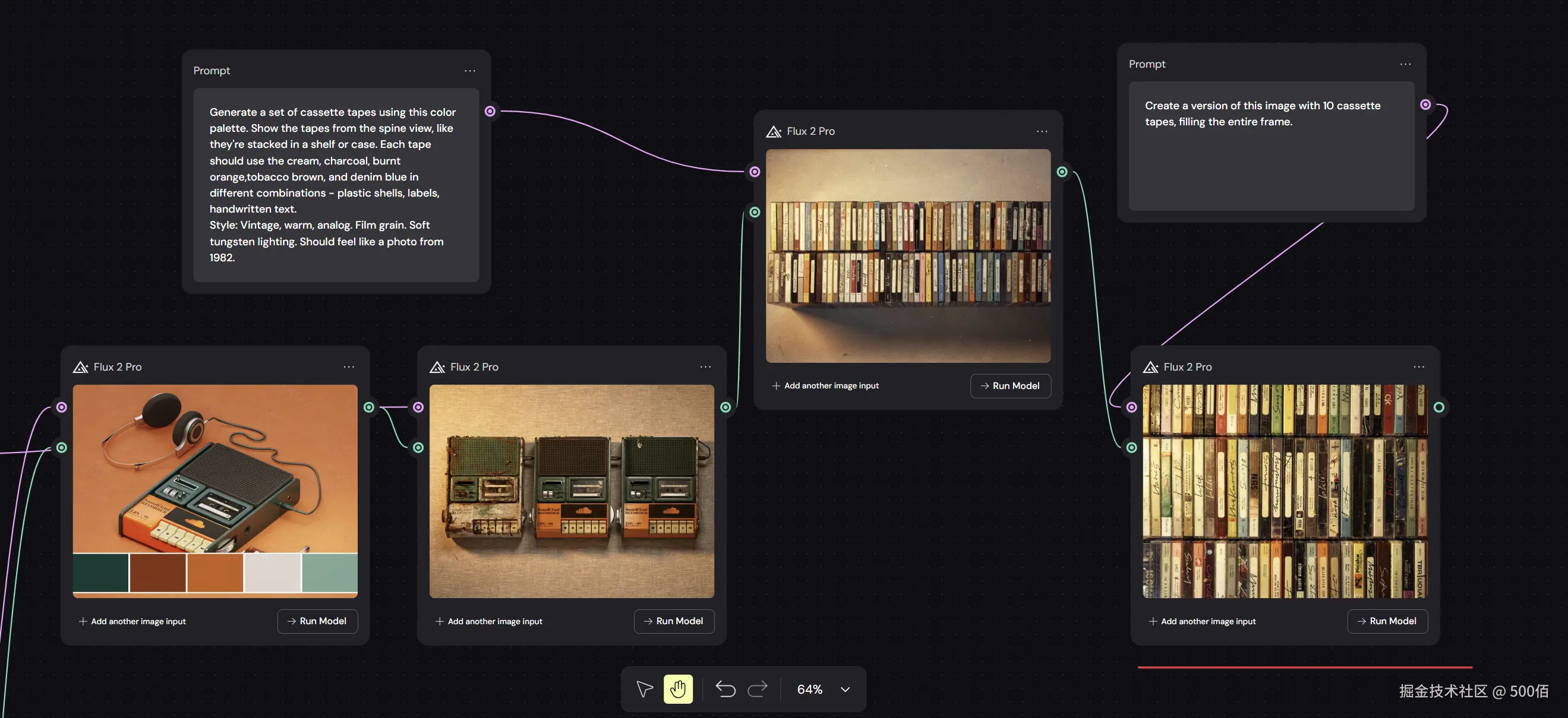This screenshot has width=1568, height=718.
Task: Activate the hand pan tool
Action: point(678,689)
